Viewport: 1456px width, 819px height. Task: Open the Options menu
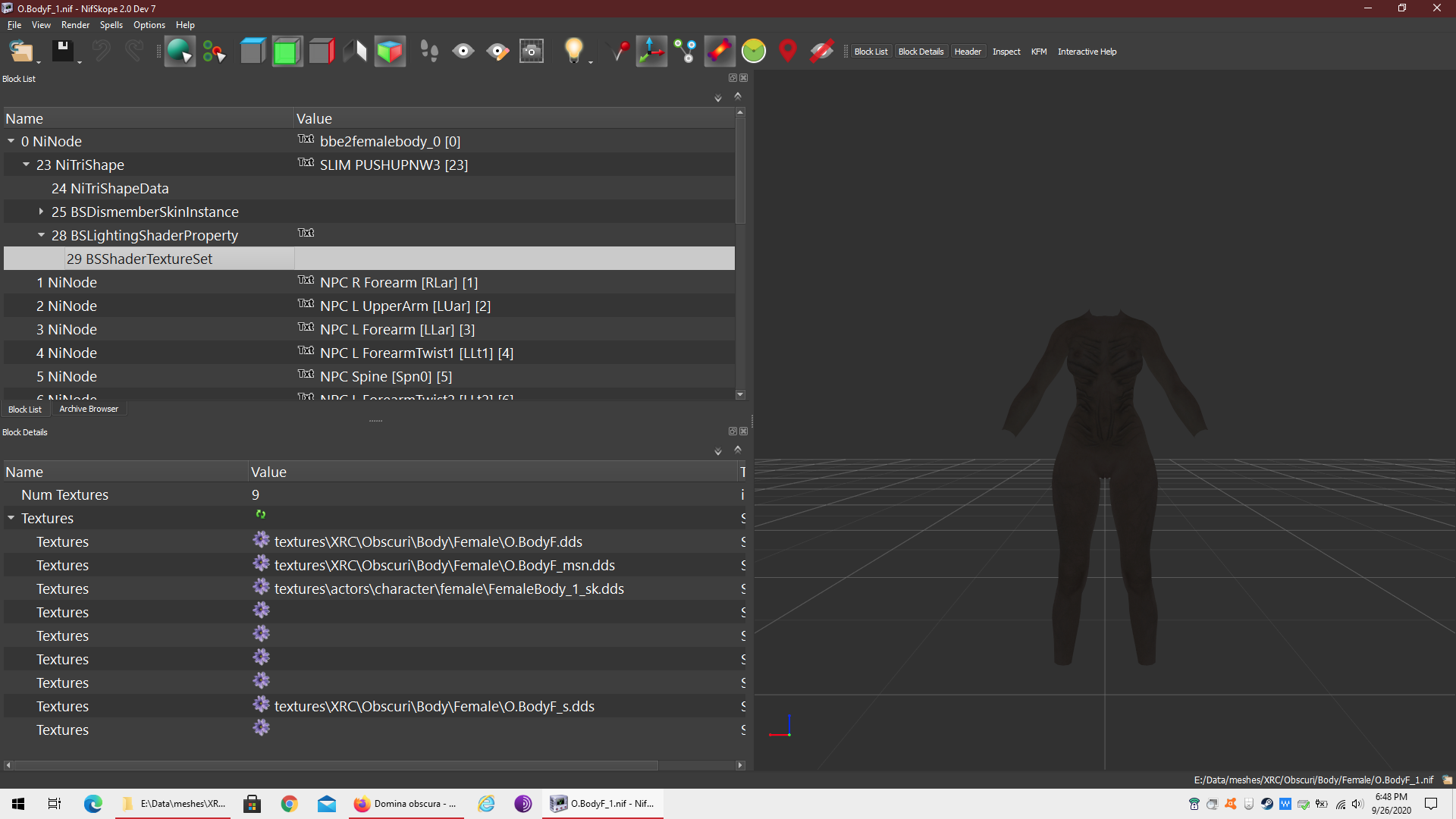(149, 25)
